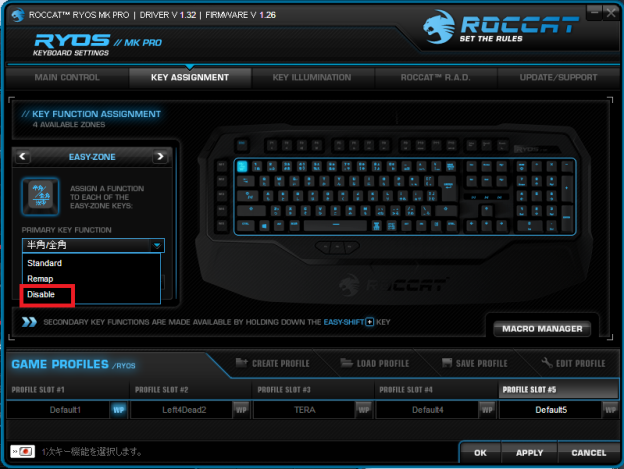The width and height of the screenshot is (624, 469).
Task: Collapse the Primary Key Function dropdown arrow
Action: click(158, 245)
